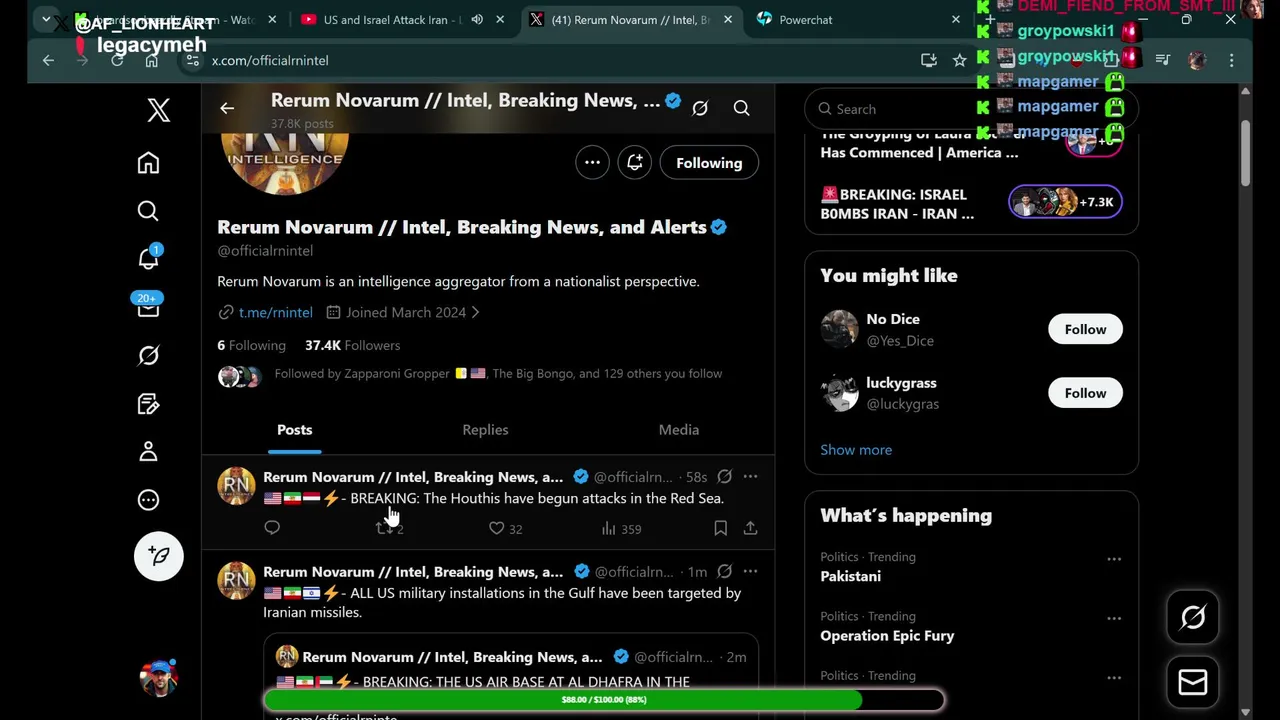1280x720 pixels.
Task: Open BREAKING: ISRAEL B0MBS IRAN live space
Action: tap(971, 203)
